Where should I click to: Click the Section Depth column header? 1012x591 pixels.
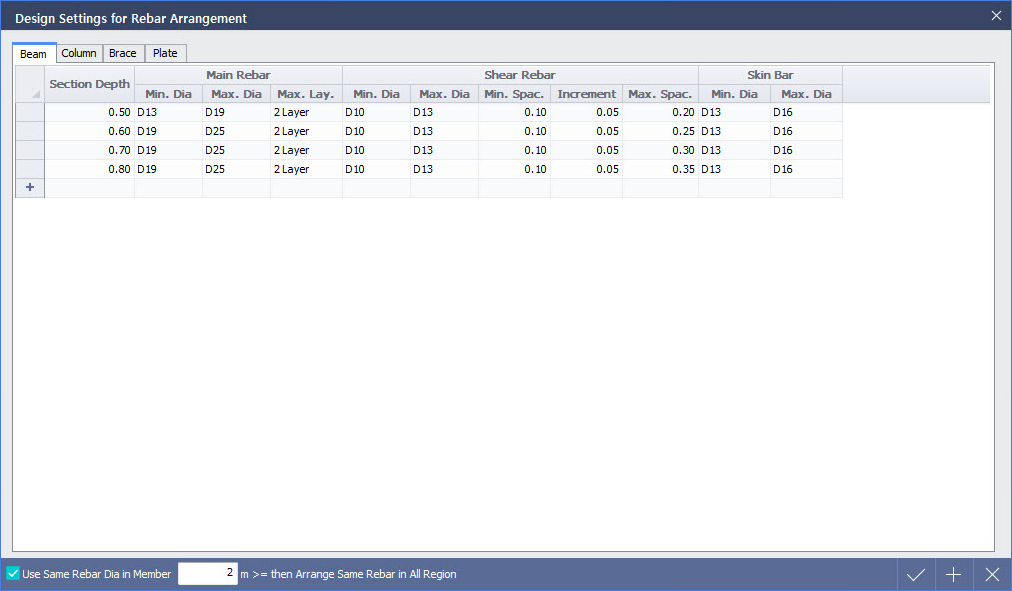[x=90, y=84]
